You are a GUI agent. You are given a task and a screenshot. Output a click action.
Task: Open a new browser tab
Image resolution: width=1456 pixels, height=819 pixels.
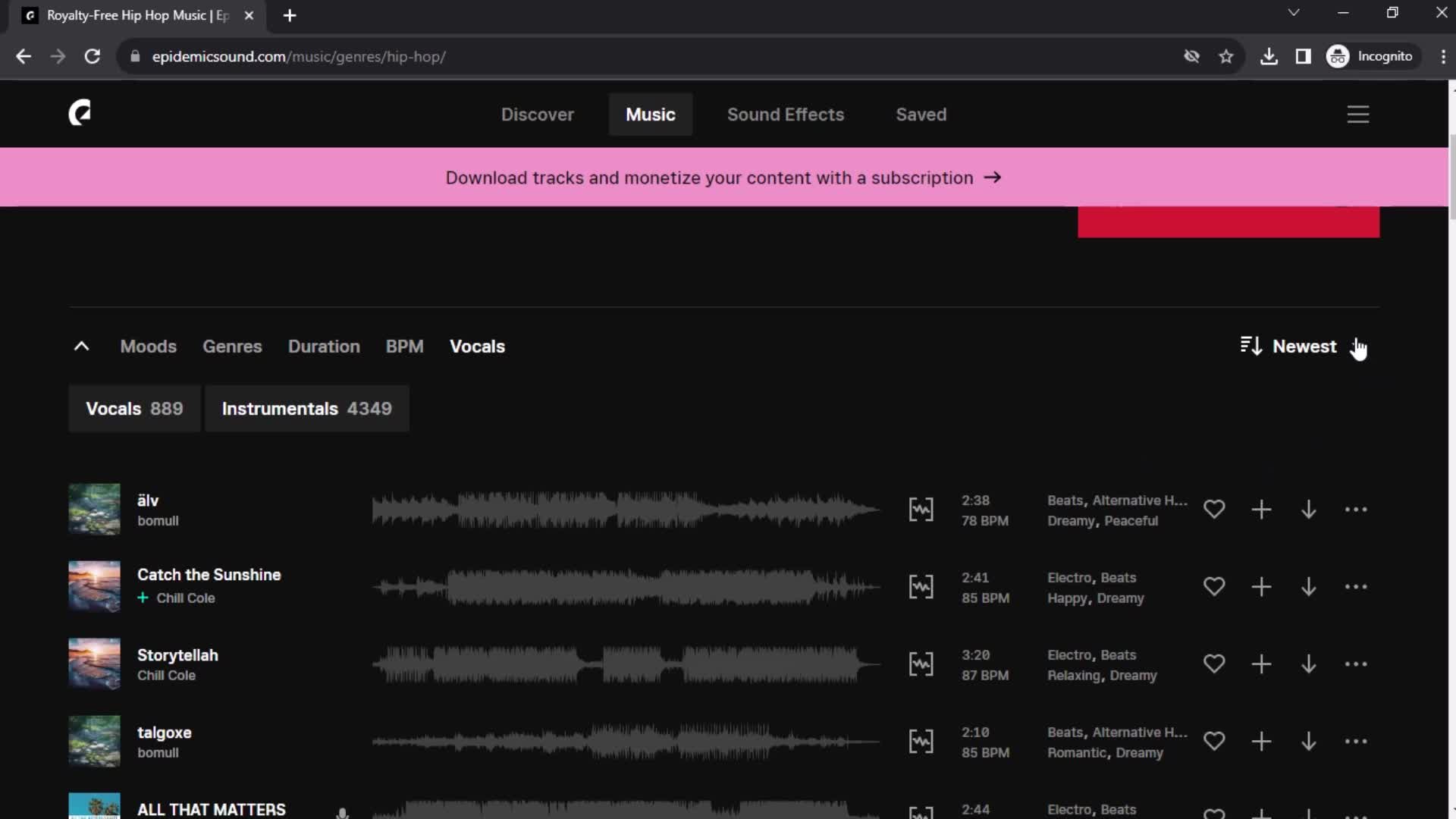[x=290, y=15]
